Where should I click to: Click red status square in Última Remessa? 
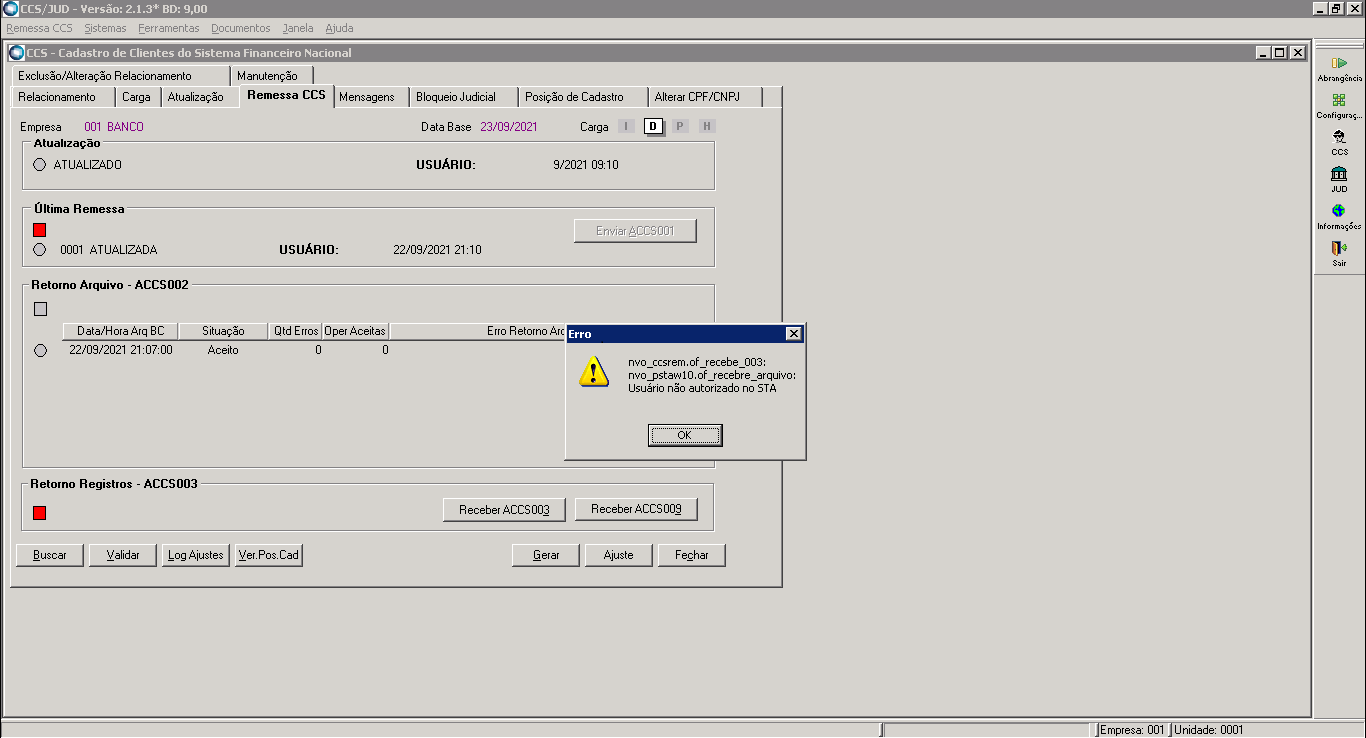40,230
